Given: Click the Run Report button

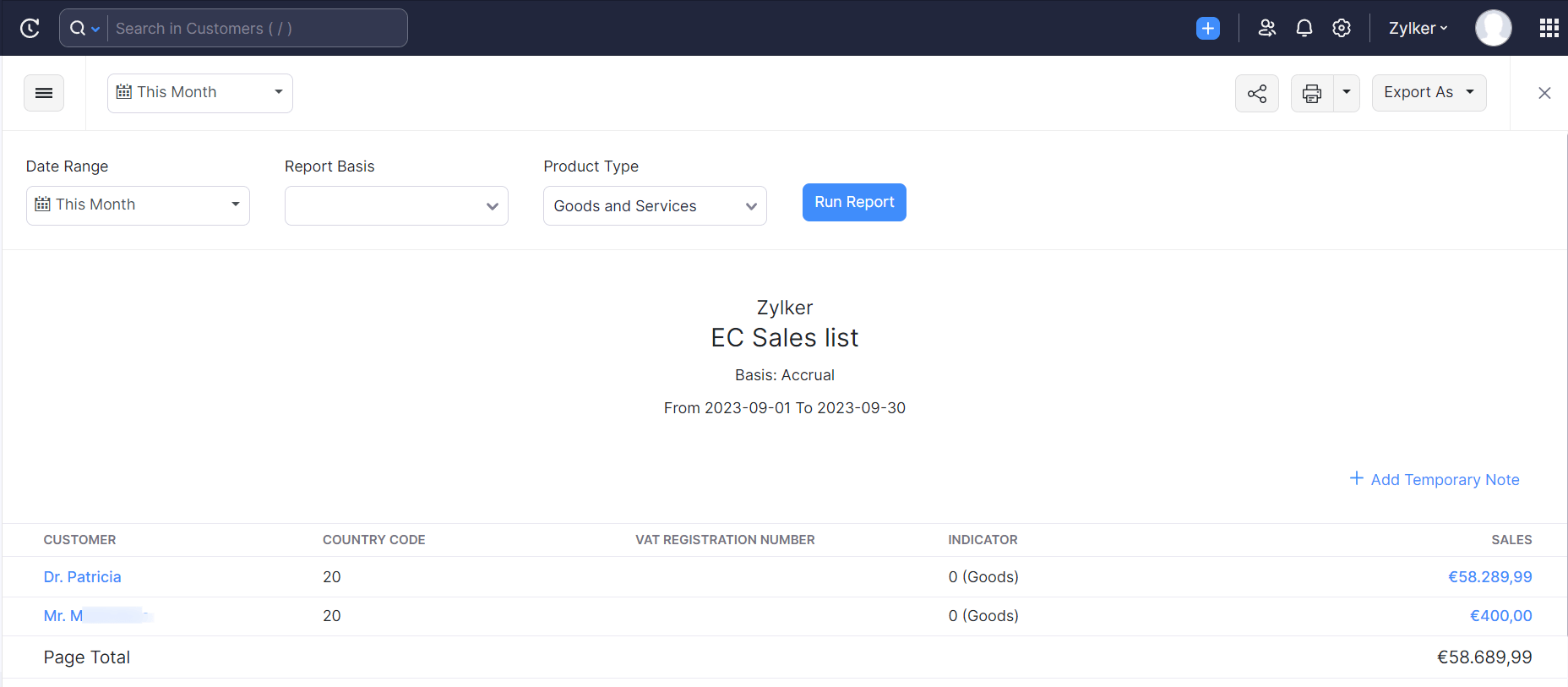Looking at the screenshot, I should click(854, 202).
